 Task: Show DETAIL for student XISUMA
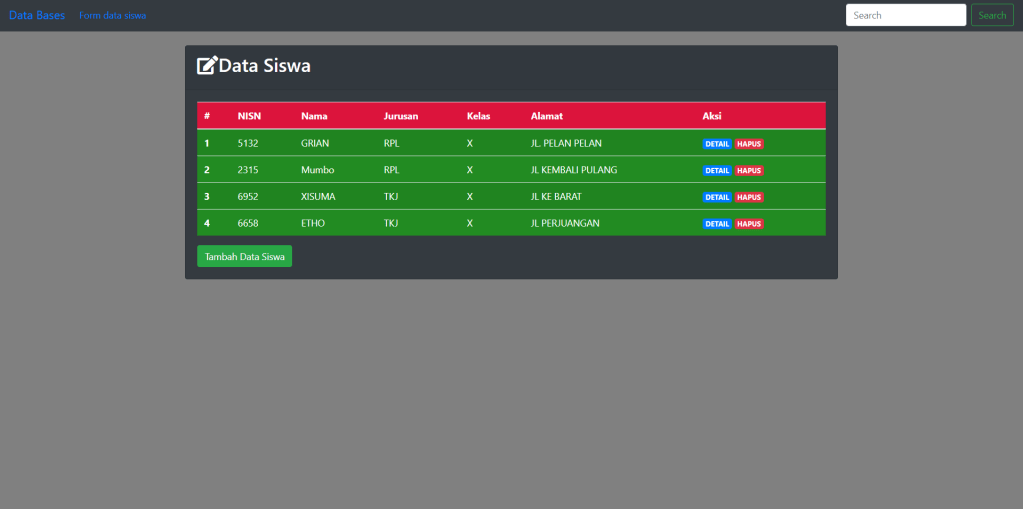717,197
